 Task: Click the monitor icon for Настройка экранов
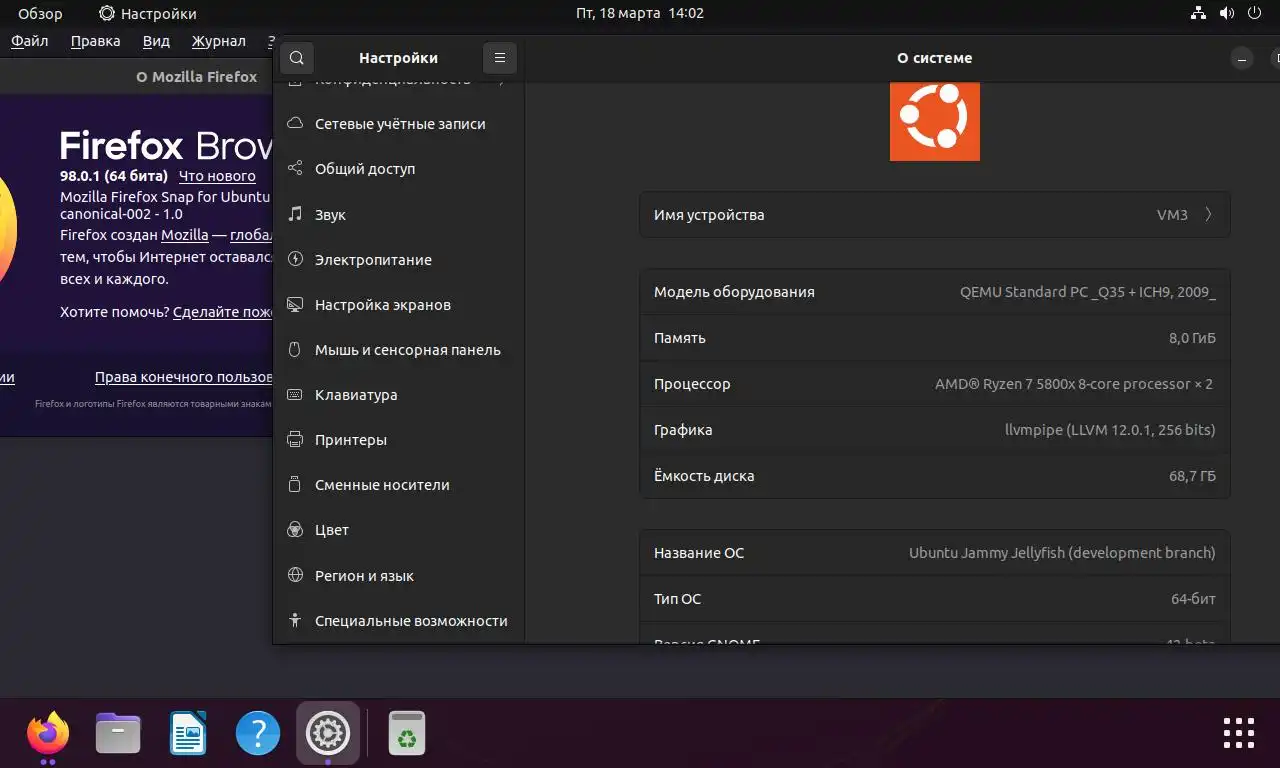[295, 304]
